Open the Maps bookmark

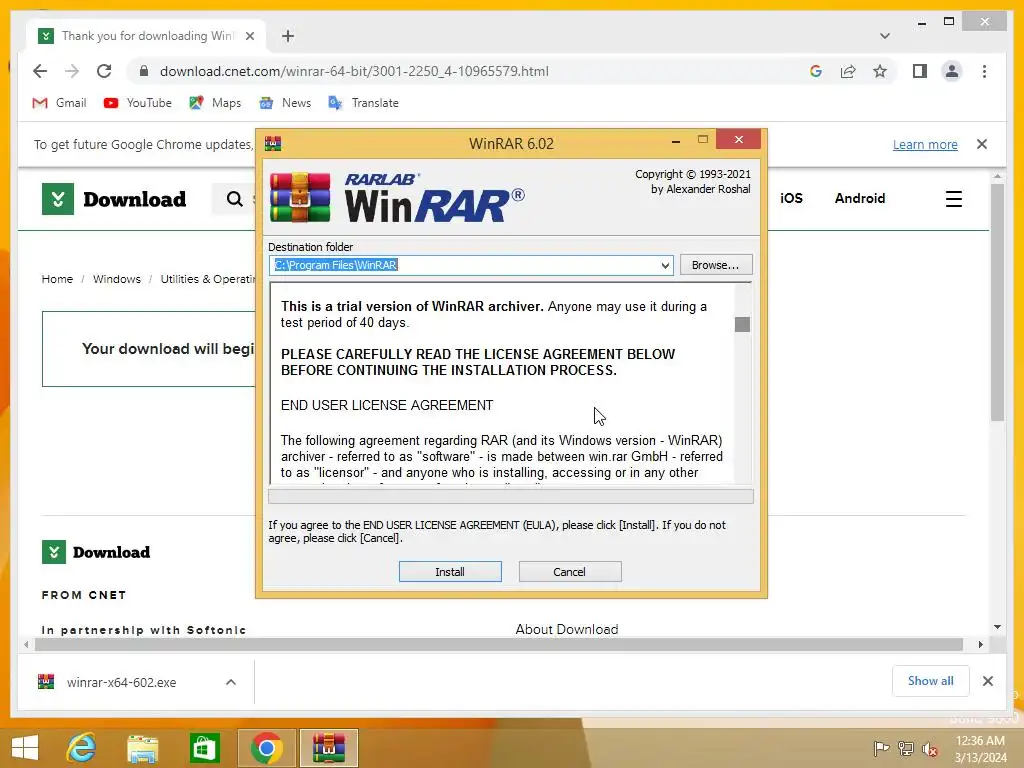tap(215, 103)
